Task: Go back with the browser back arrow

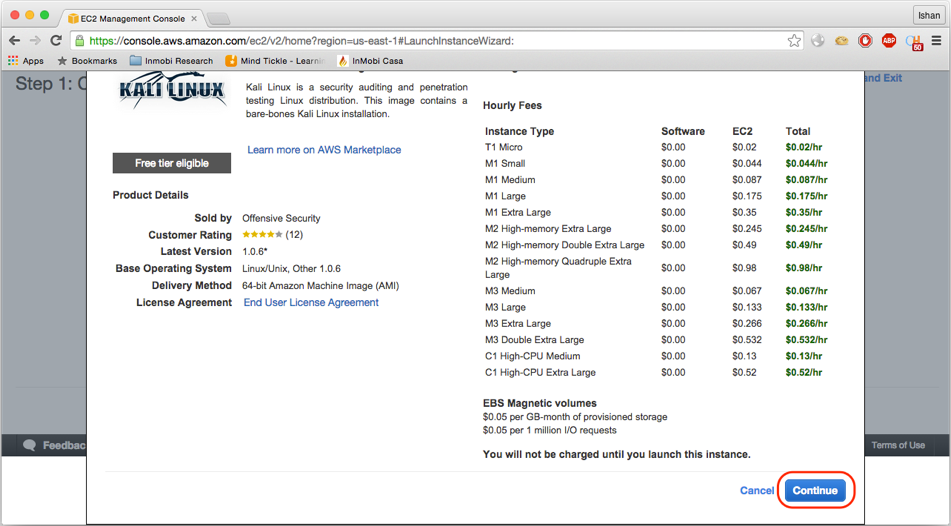Action: click(x=15, y=41)
